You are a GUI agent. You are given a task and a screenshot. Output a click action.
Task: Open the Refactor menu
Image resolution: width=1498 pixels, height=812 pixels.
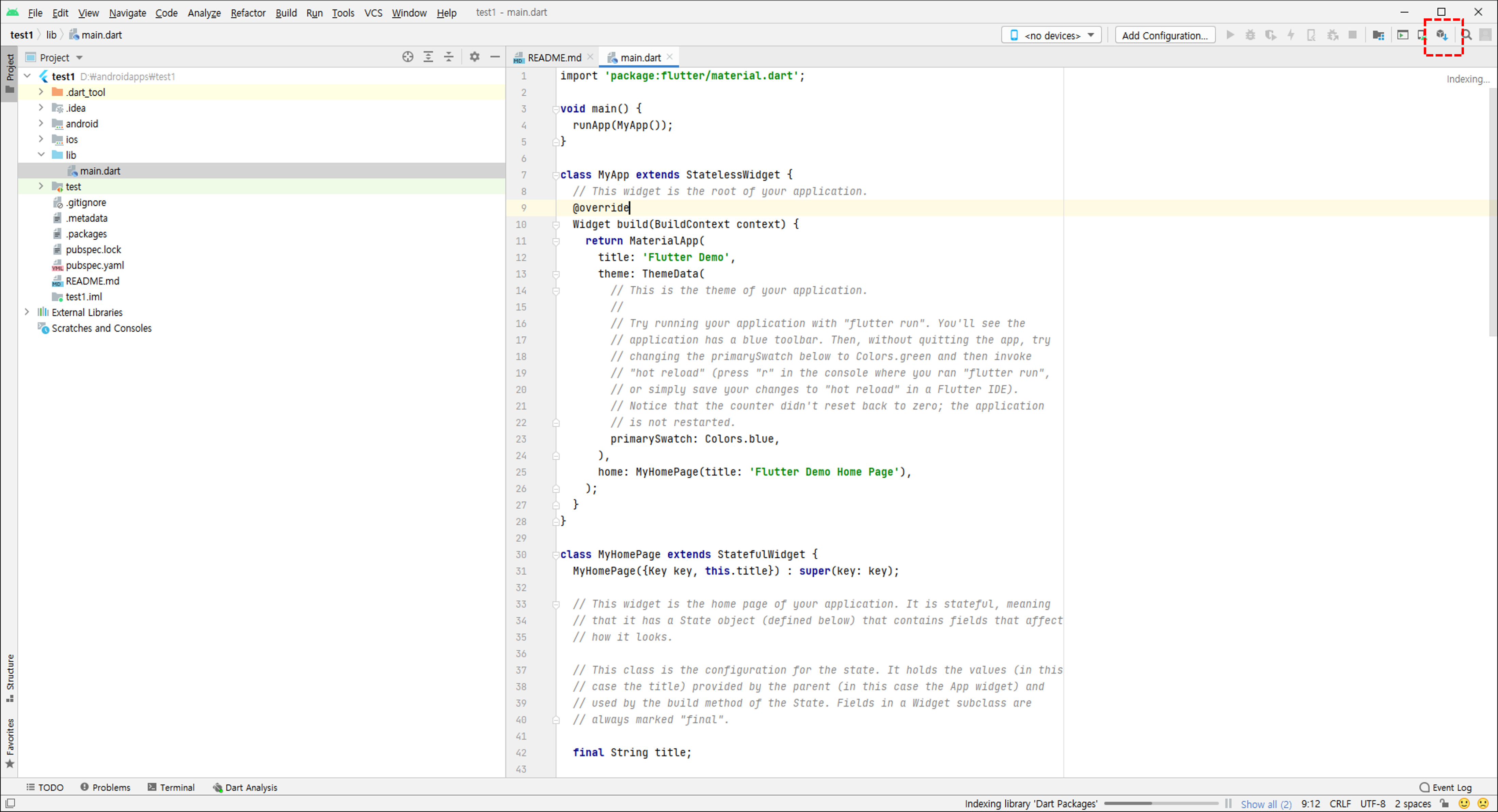pyautogui.click(x=248, y=12)
